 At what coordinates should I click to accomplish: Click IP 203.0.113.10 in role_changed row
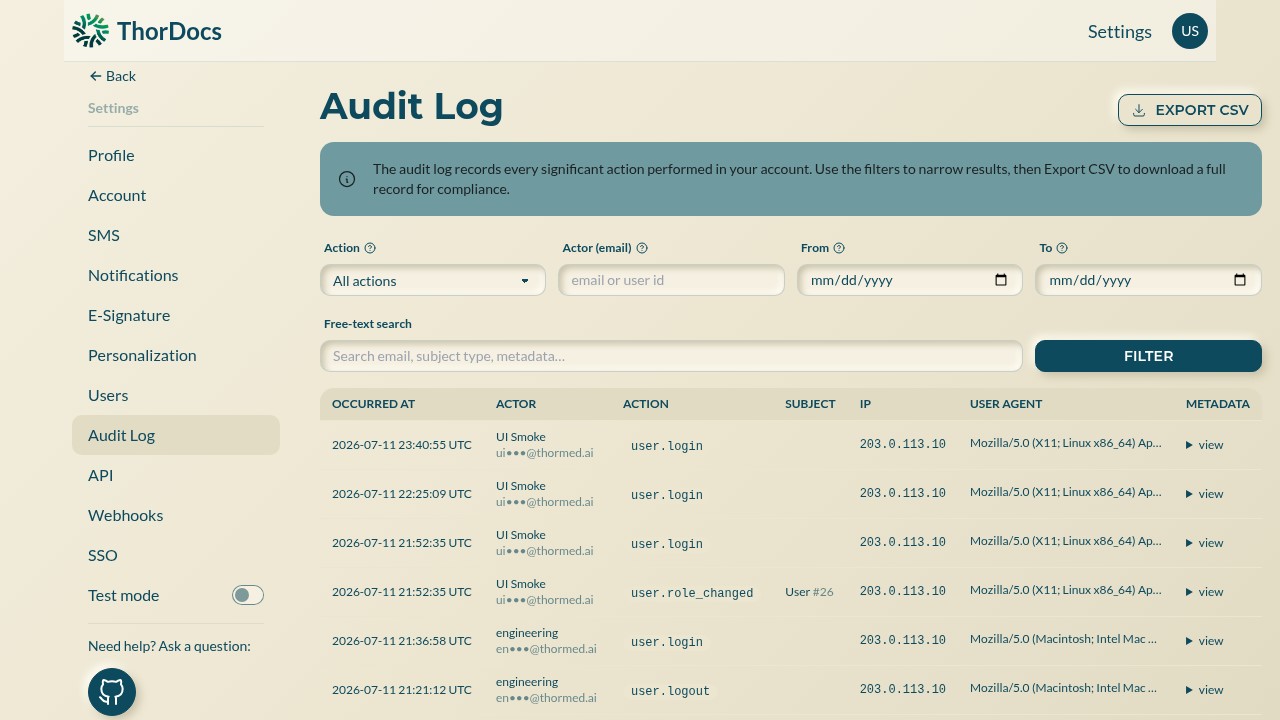(x=903, y=591)
